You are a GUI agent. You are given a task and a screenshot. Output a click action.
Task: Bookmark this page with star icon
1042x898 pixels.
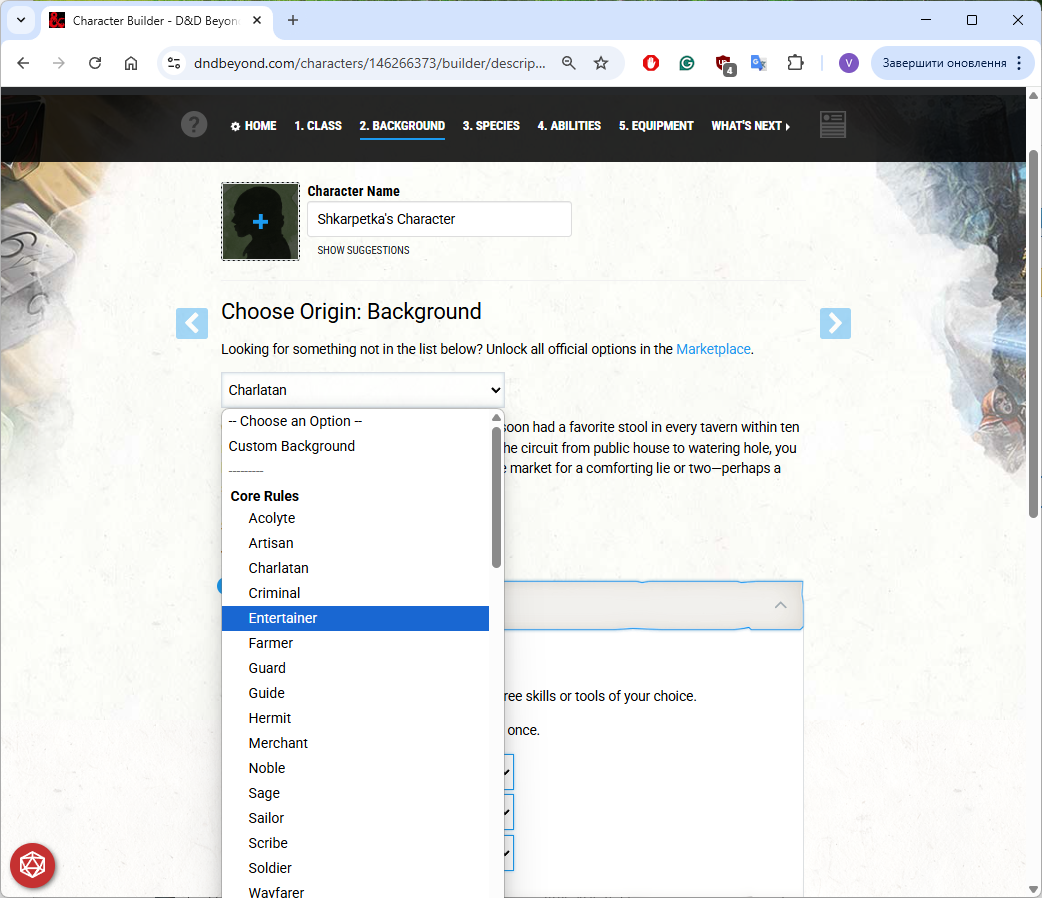[601, 63]
